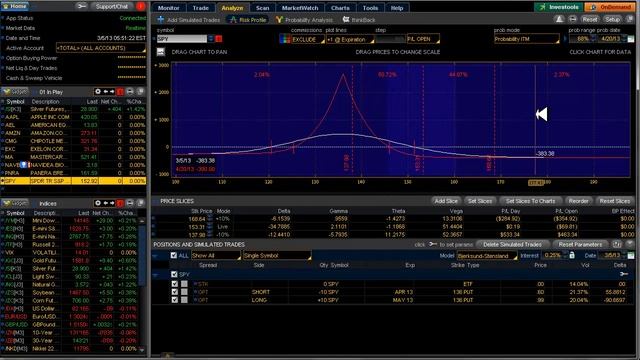Open the Tools tab
This screenshot has width=640, height=360.
[x=370, y=8]
